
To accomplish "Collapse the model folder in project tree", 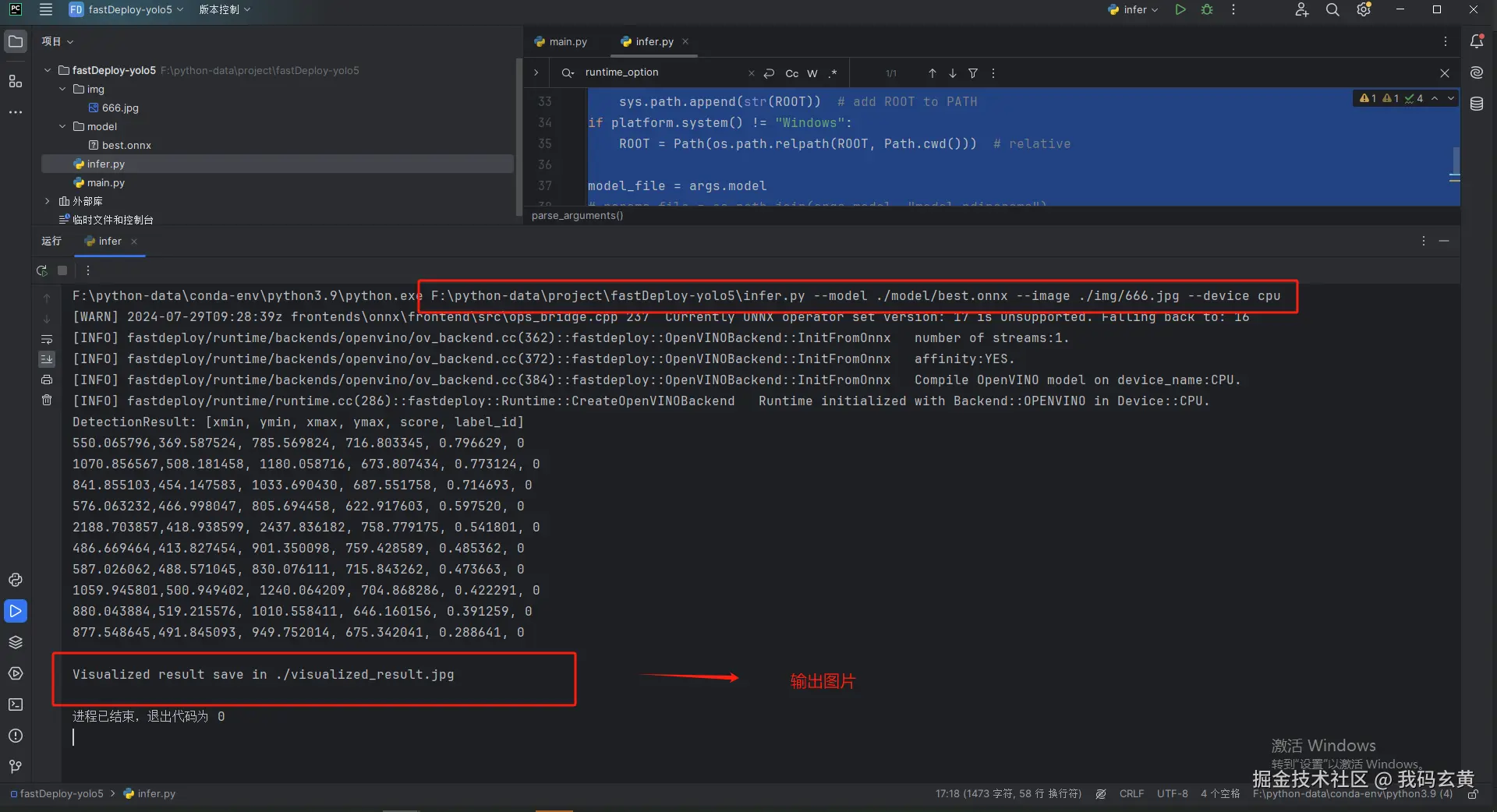I will coord(62,126).
